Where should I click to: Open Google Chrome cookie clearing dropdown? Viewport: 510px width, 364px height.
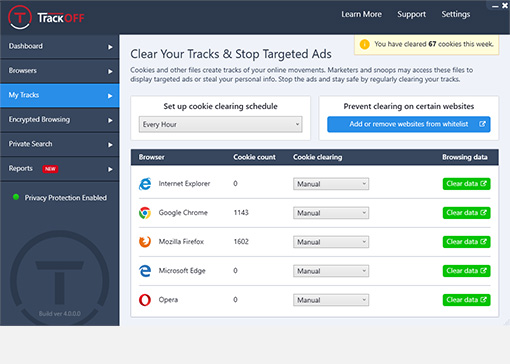point(331,213)
